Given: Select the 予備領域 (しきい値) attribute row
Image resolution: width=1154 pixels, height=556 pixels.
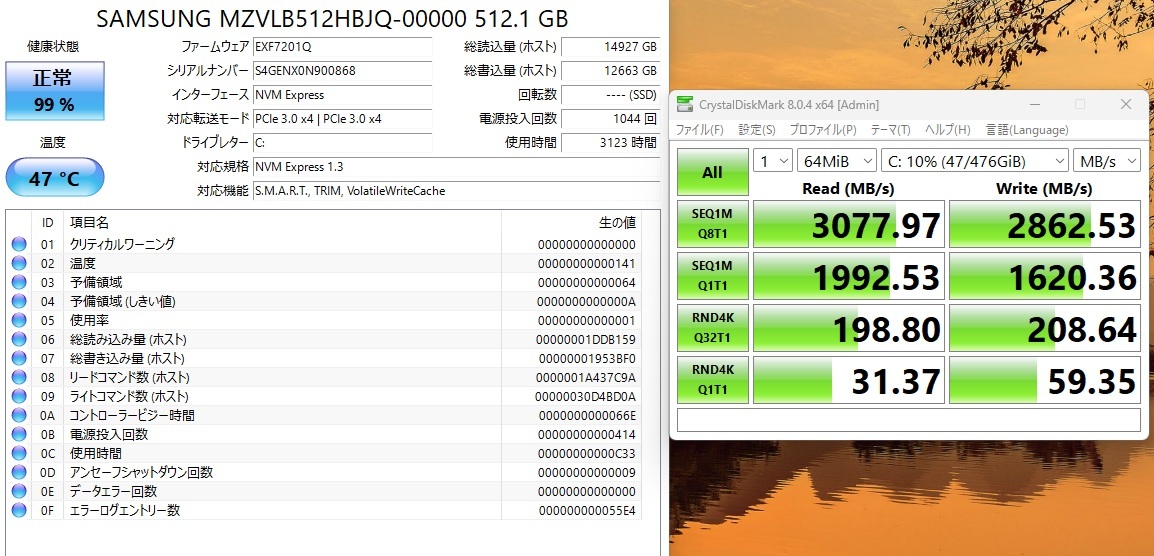Looking at the screenshot, I should point(323,302).
